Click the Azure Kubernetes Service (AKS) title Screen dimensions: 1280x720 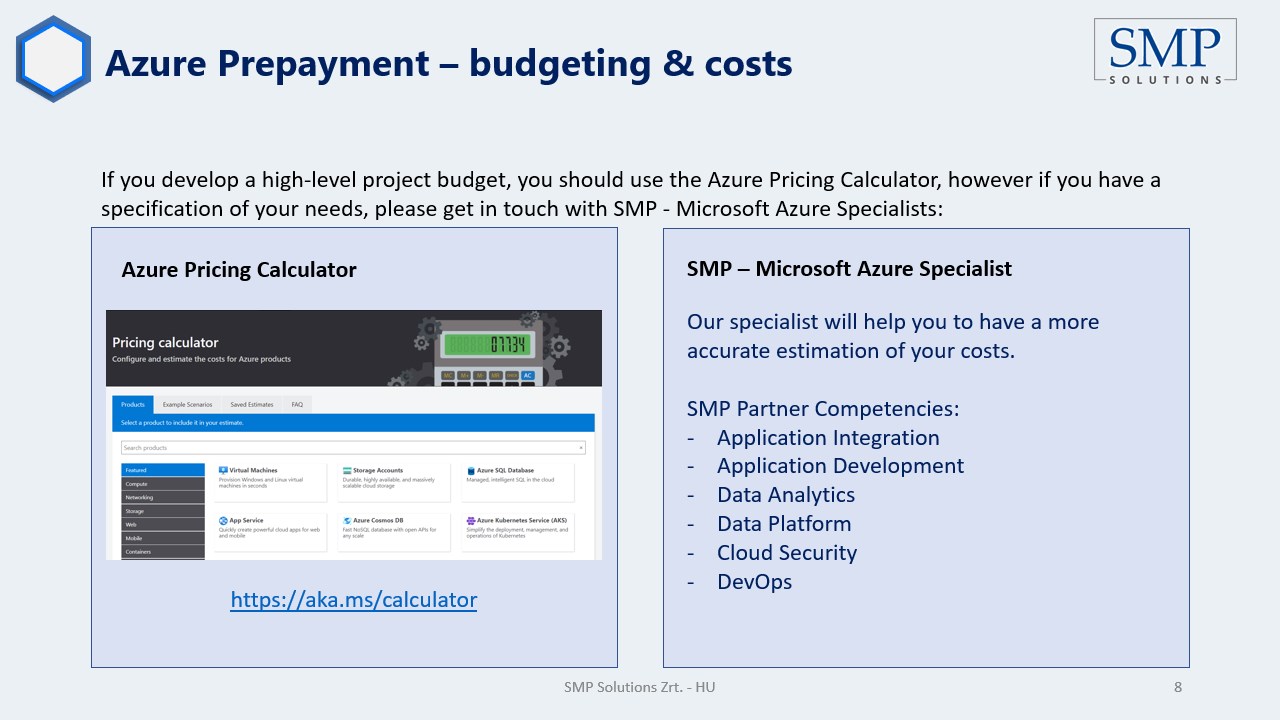(x=522, y=520)
